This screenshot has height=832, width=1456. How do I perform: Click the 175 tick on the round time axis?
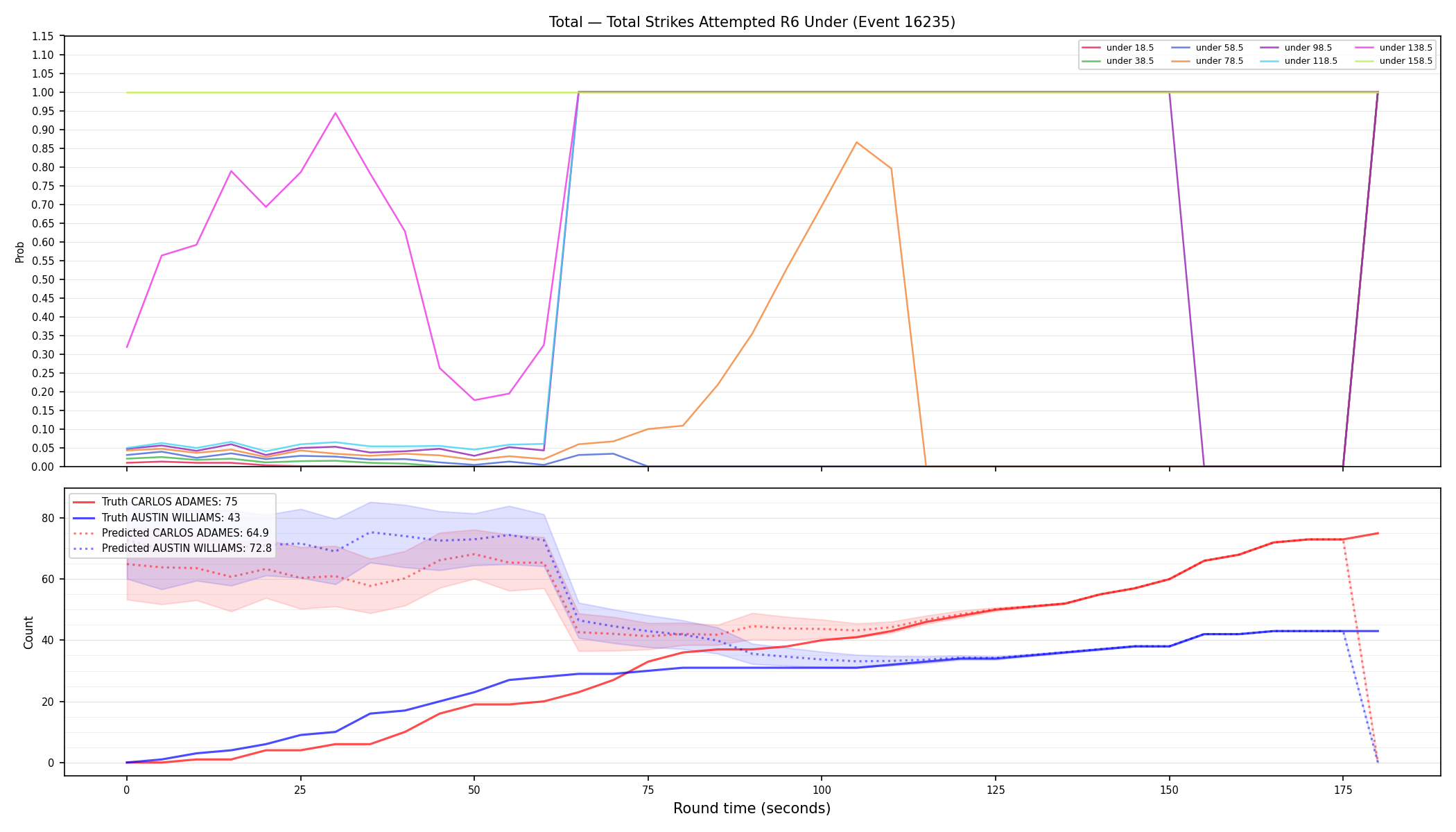click(x=1343, y=789)
